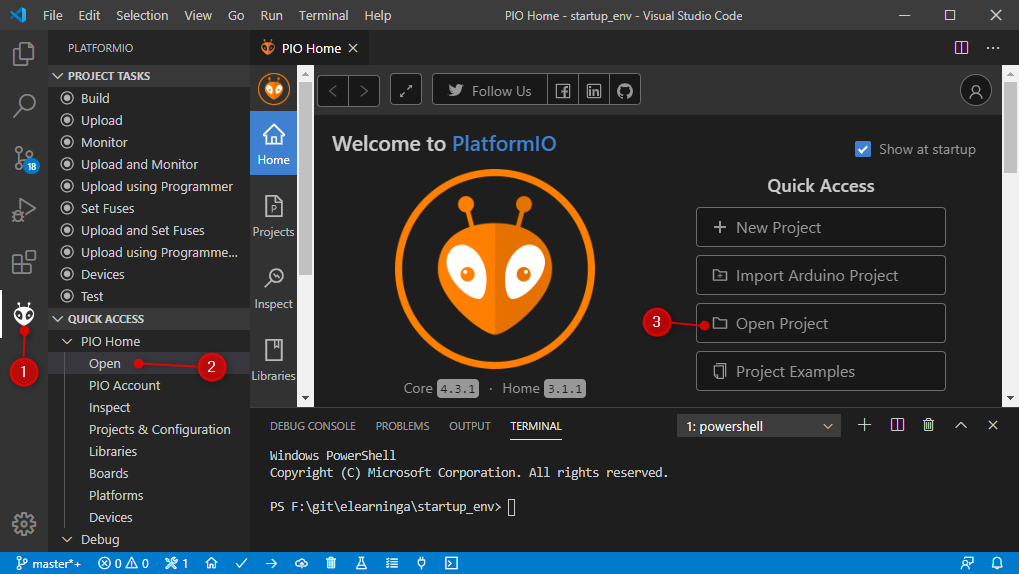Open the PlatformIO GitHub icon

coord(625,90)
